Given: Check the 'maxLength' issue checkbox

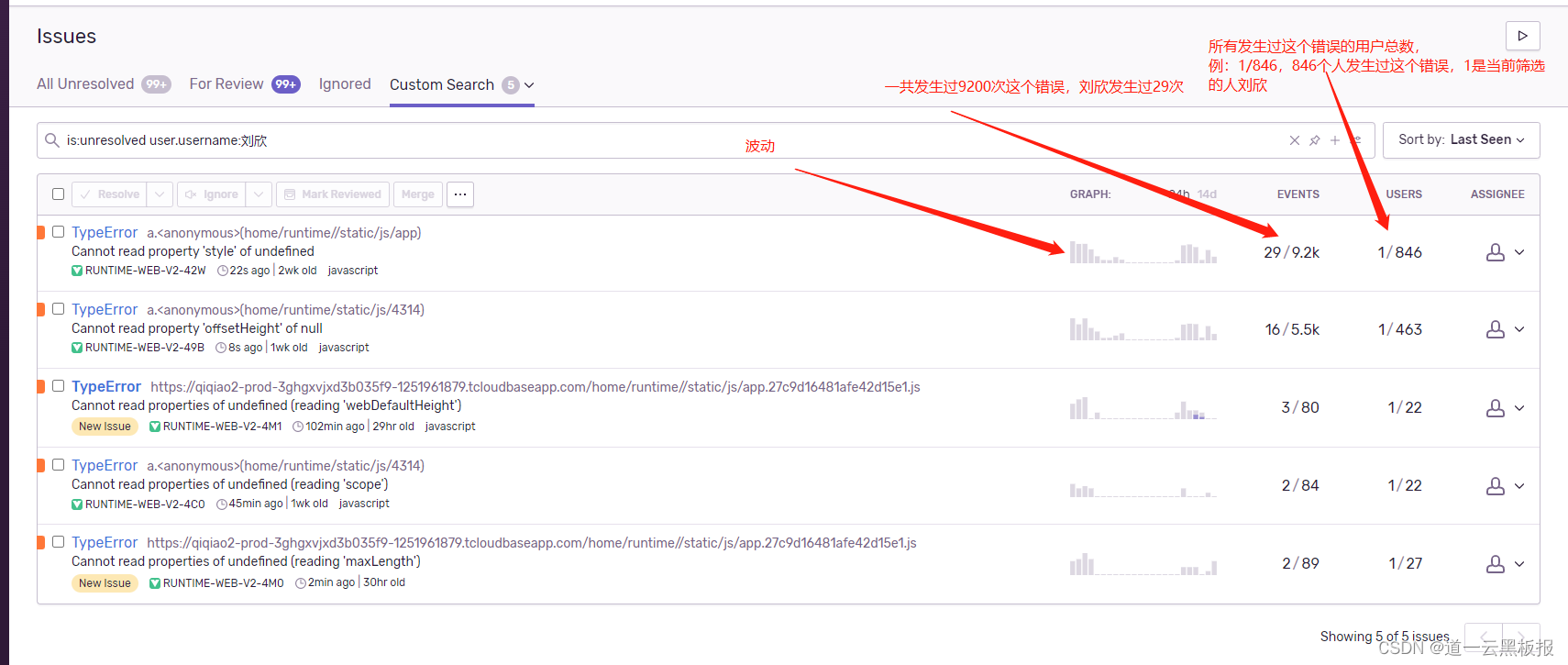Looking at the screenshot, I should tap(58, 542).
